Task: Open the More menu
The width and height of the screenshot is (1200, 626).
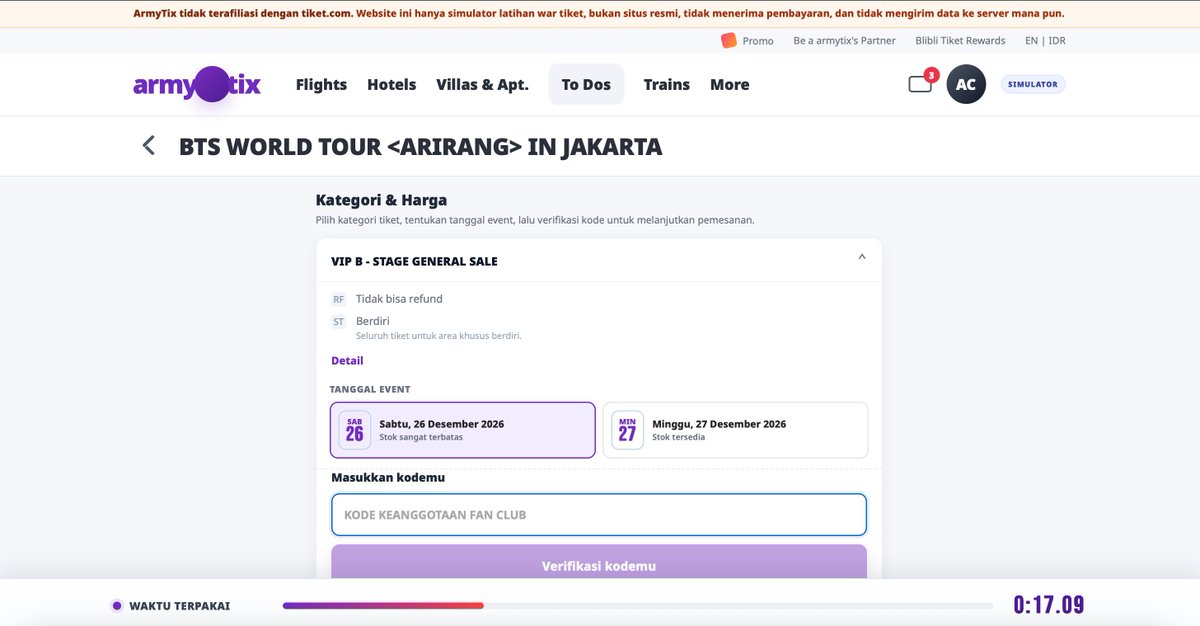Action: [x=730, y=85]
